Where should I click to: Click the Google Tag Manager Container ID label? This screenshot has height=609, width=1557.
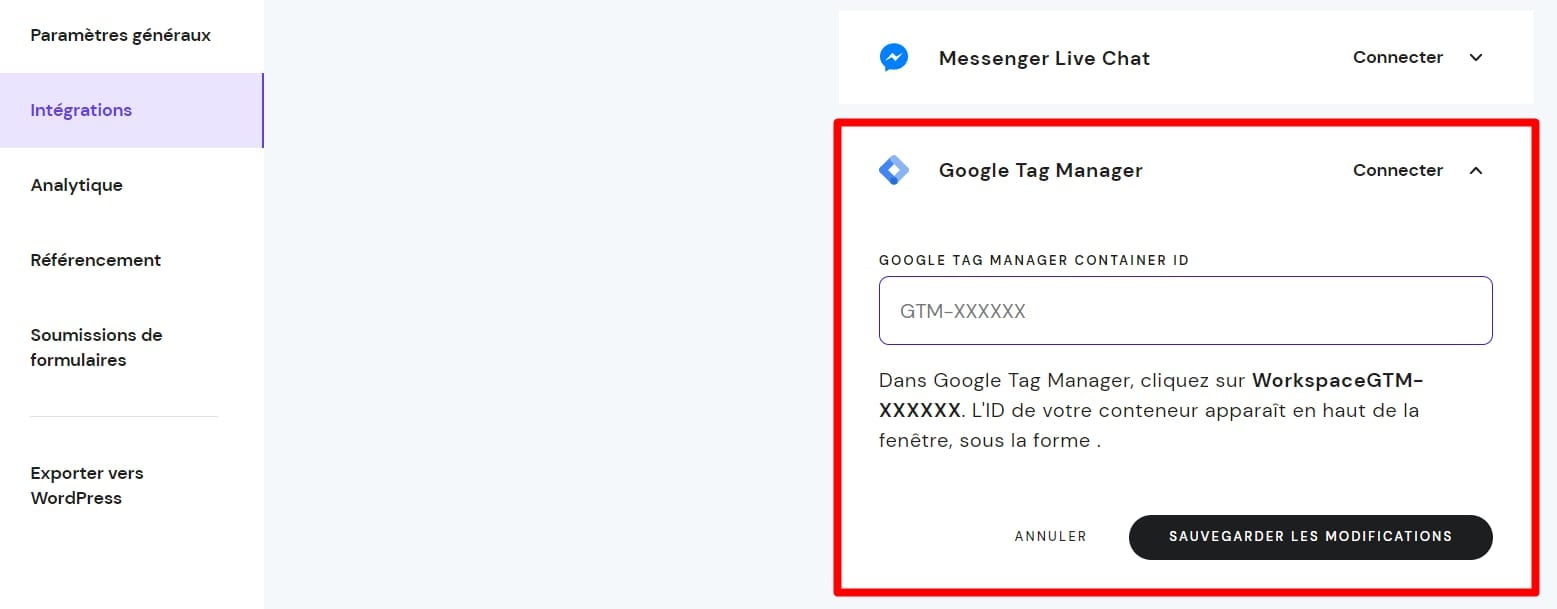1034,260
